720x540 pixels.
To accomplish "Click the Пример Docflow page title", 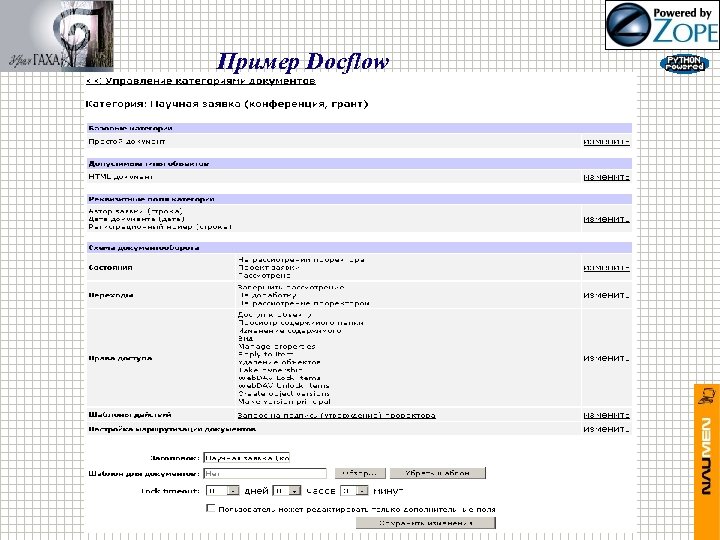I will point(303,62).
